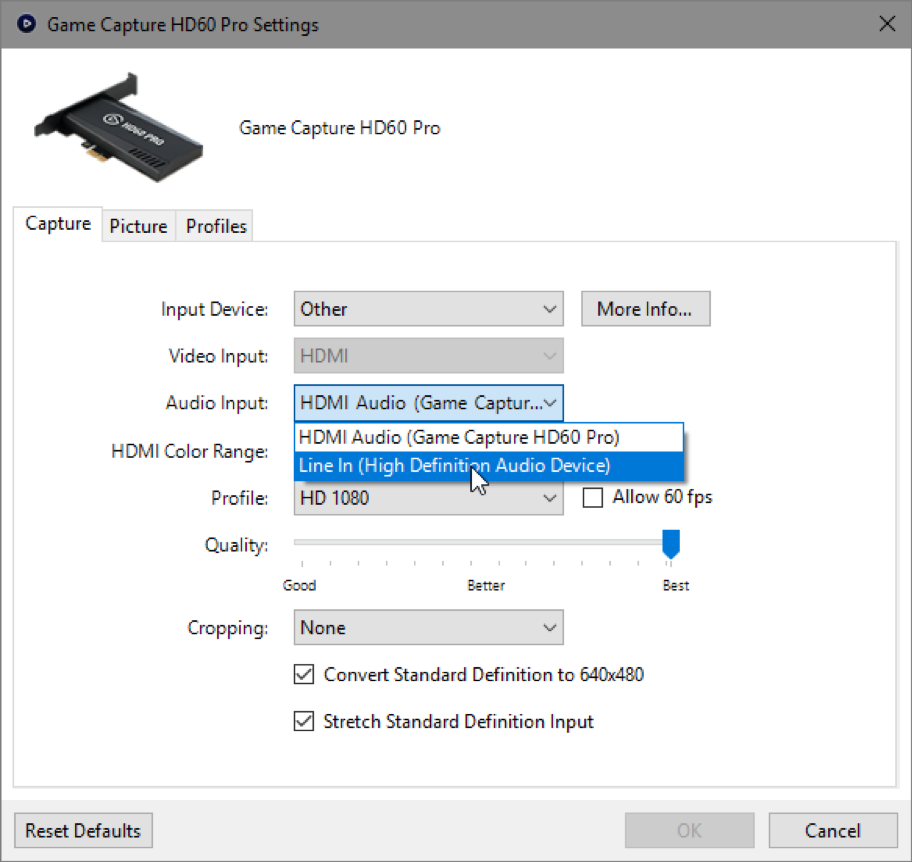The width and height of the screenshot is (912, 862).
Task: Expand the Input Device dropdown
Action: (x=428, y=309)
